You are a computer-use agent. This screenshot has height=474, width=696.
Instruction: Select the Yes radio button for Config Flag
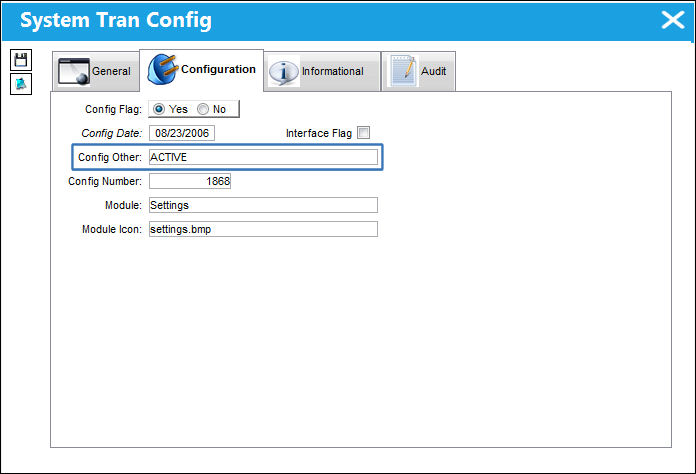159,109
